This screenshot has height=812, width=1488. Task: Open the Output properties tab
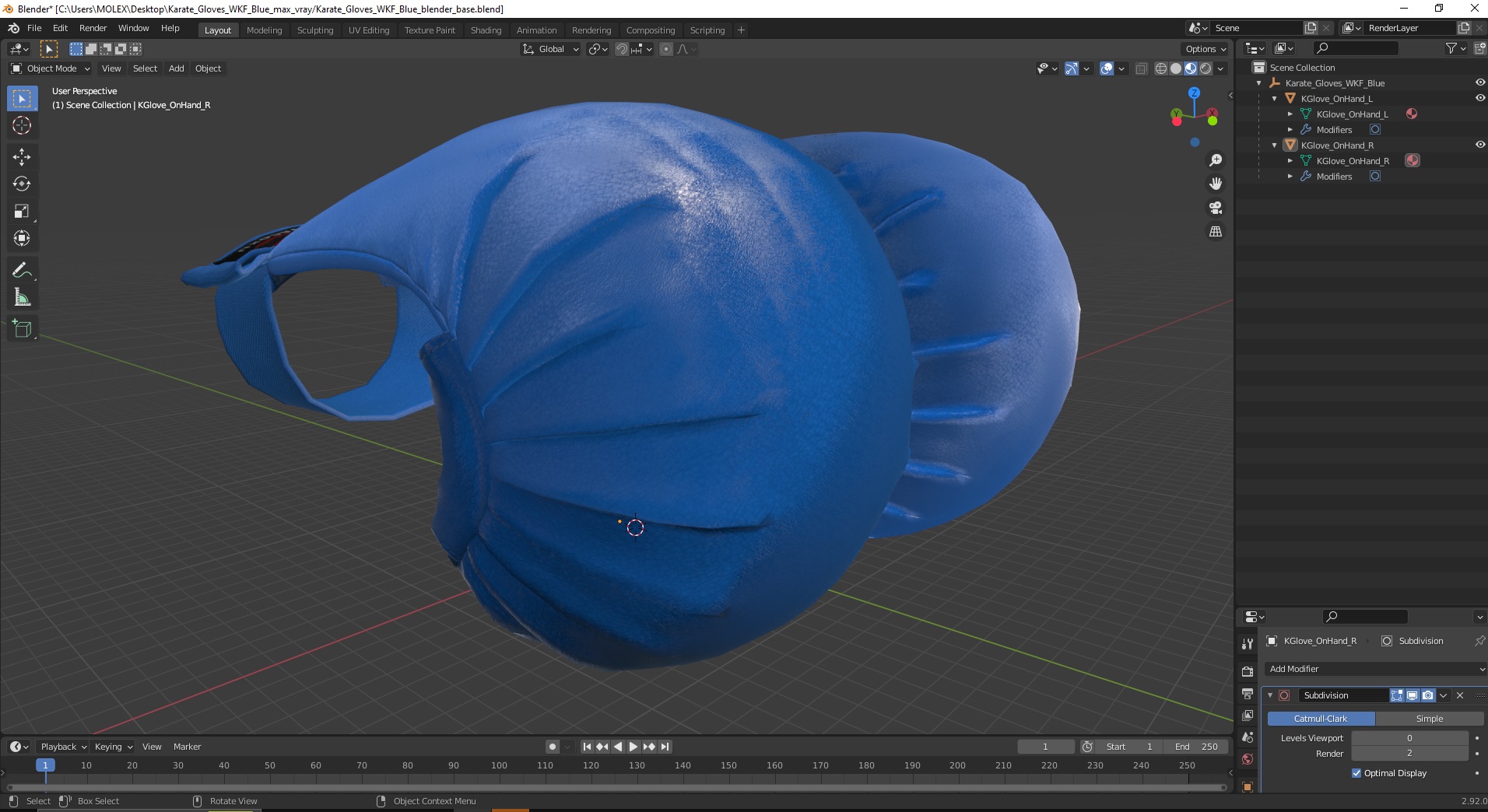1248,693
